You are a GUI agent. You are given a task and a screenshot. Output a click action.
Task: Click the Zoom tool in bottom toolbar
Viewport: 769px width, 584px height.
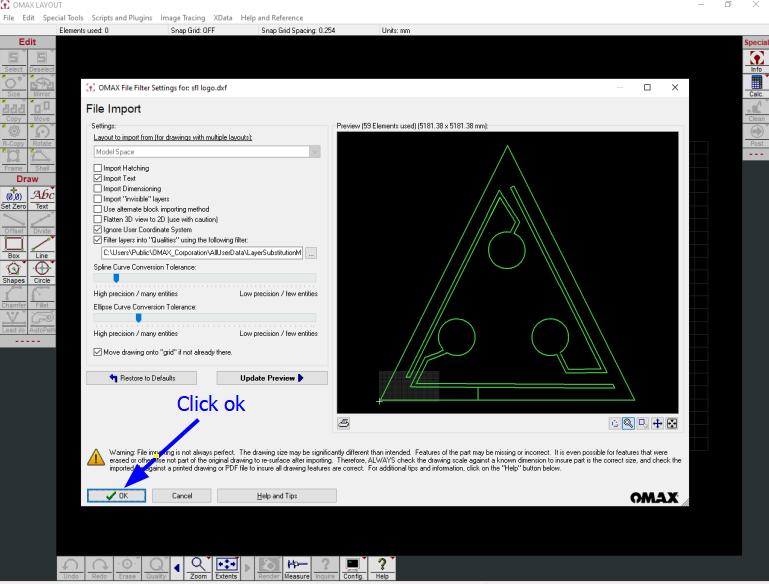tap(198, 569)
